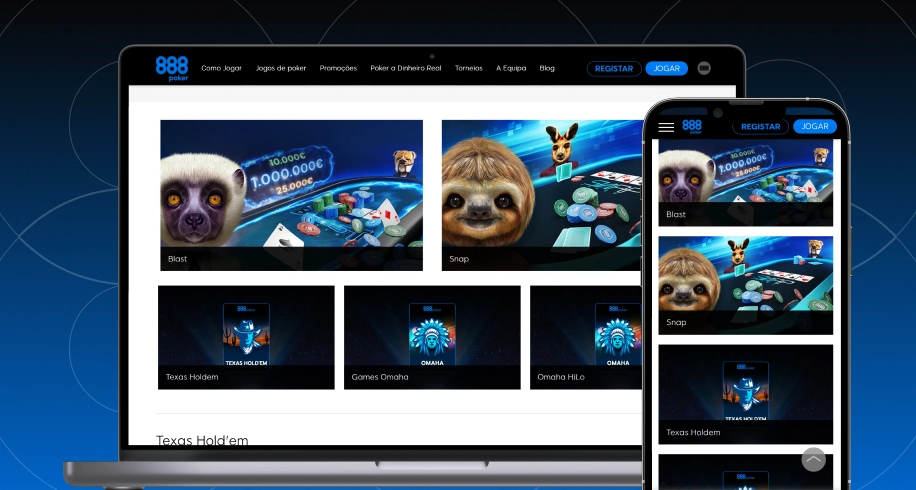
Task: Open the Blast card on the phone
Action: 745,183
